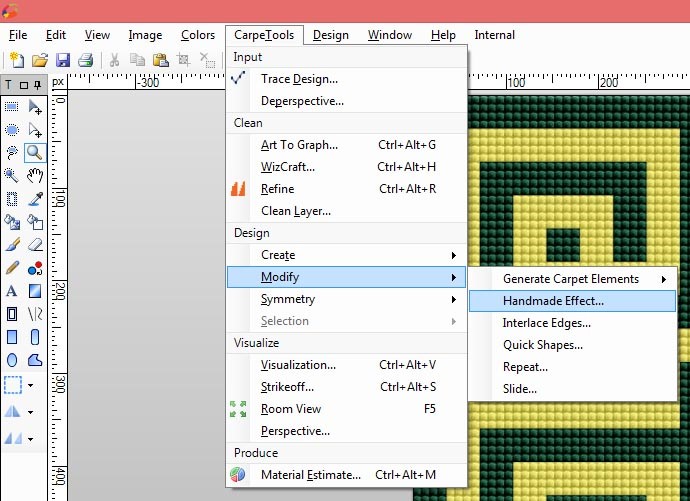Viewport: 690px width, 501px height.
Task: Click the Print icon in toolbar
Action: click(86, 61)
